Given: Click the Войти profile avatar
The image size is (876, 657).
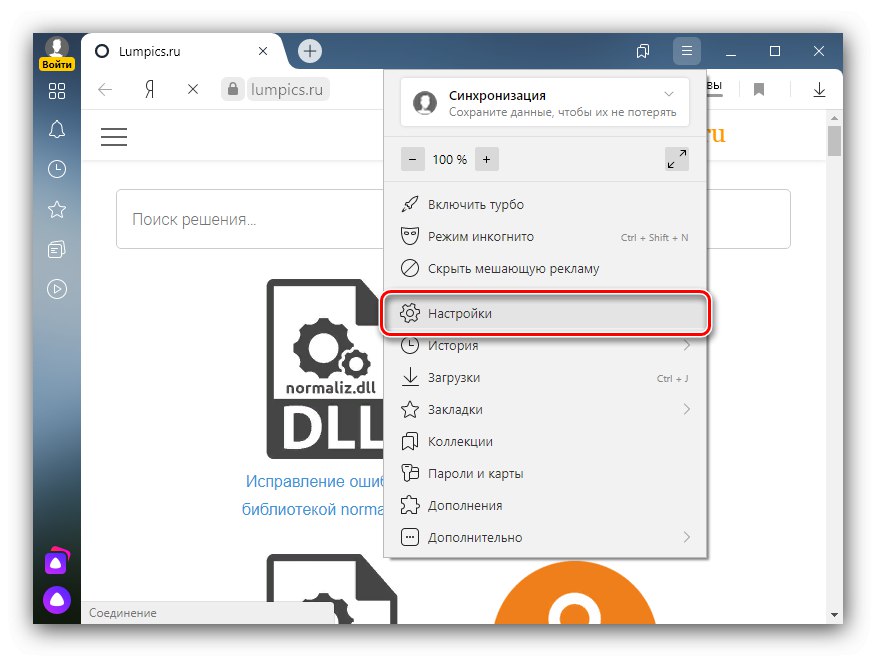Looking at the screenshot, I should 56,53.
